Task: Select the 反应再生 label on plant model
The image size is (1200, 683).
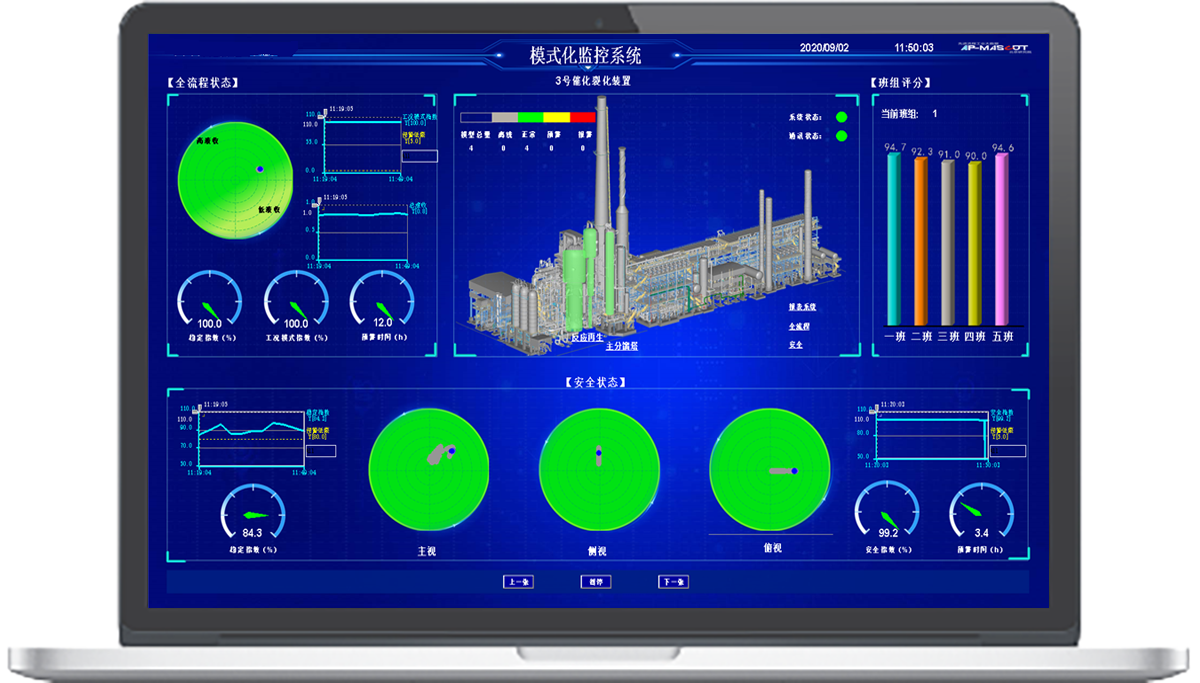Action: coord(587,338)
